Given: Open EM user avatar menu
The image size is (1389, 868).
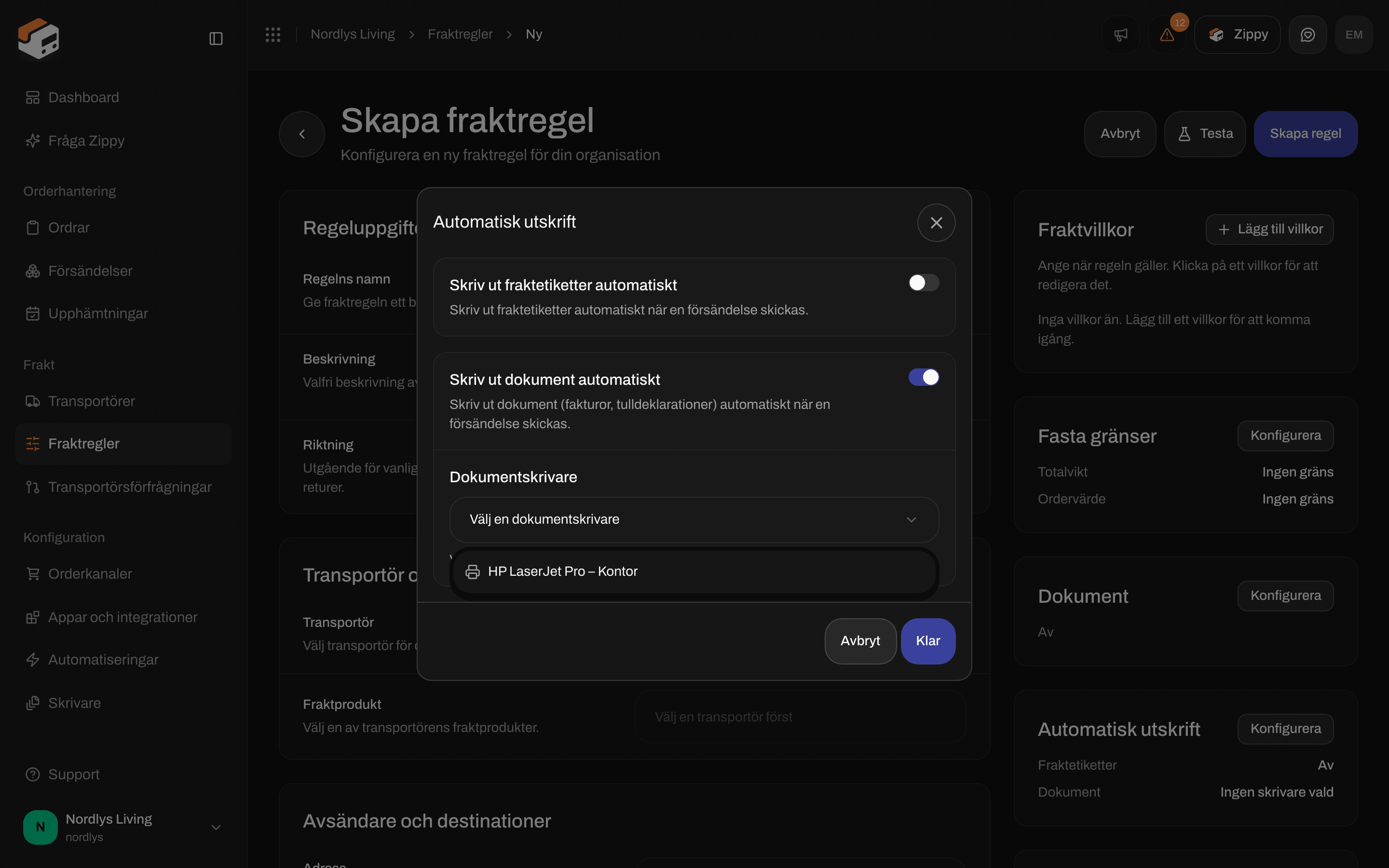Looking at the screenshot, I should (1354, 35).
